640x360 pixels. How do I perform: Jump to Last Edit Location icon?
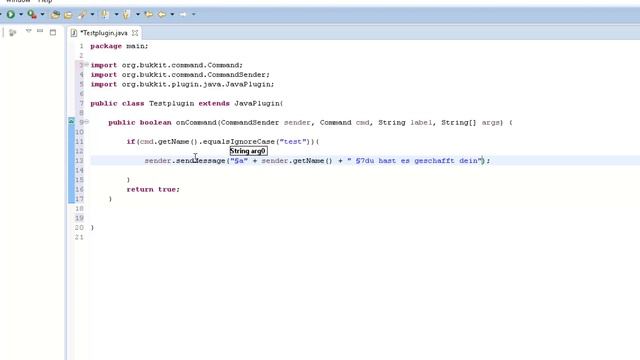pyautogui.click(x=149, y=14)
